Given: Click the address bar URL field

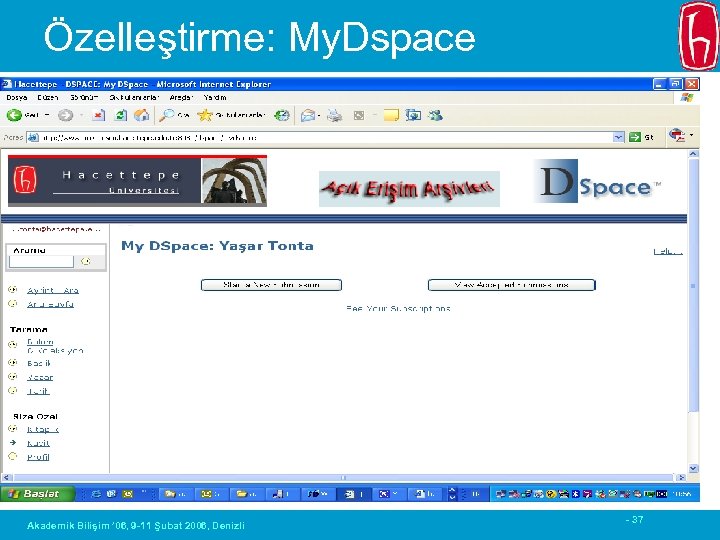Looking at the screenshot, I should tap(326, 137).
